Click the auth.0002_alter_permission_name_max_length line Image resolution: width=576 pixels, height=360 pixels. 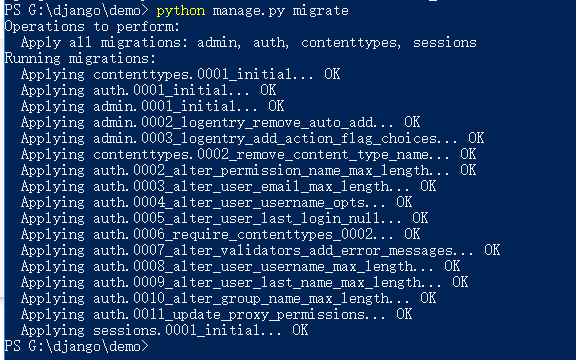(x=248, y=170)
